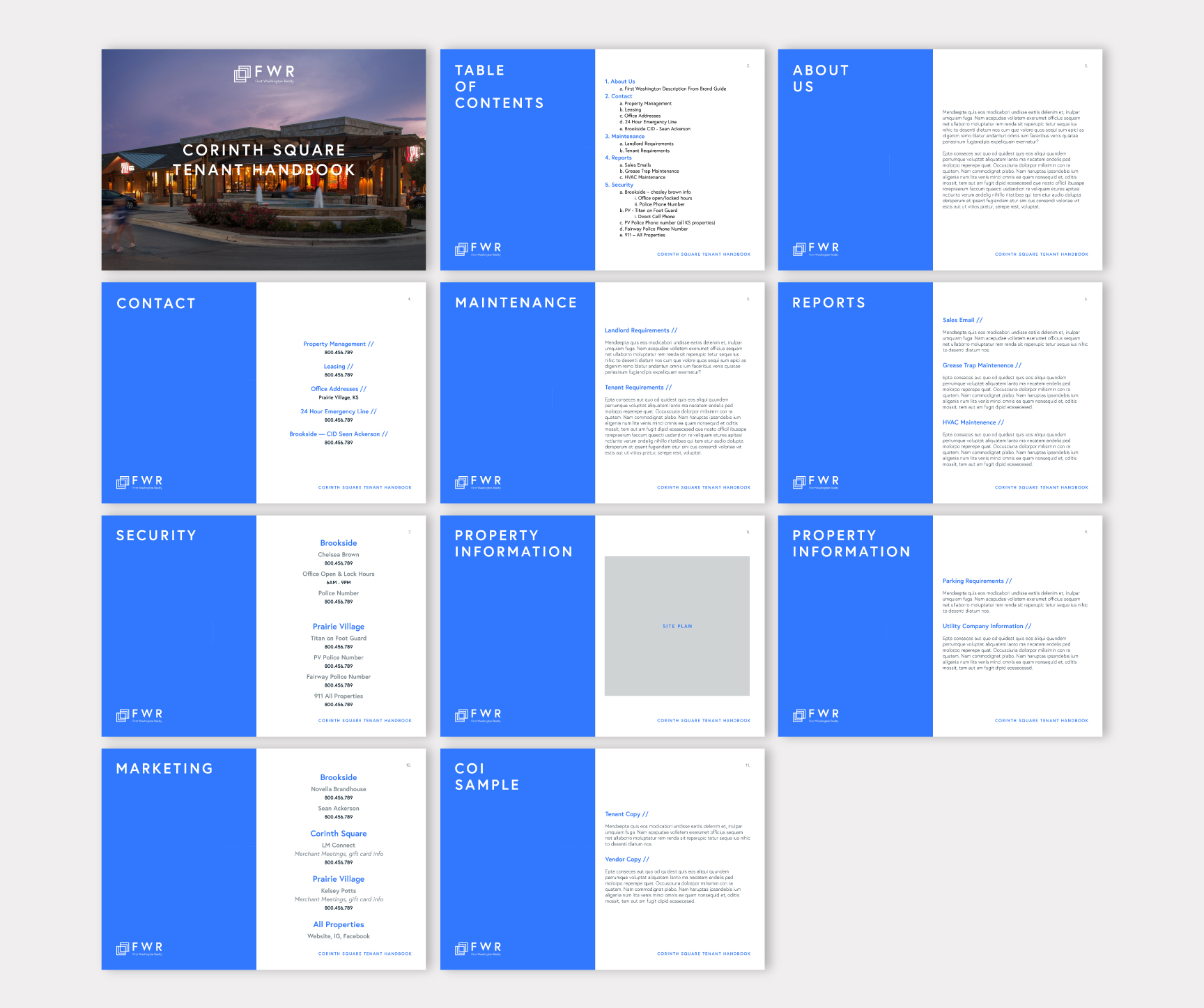Click 'HVAC Maintenence //' heading
The image size is (1204, 1008).
[973, 422]
